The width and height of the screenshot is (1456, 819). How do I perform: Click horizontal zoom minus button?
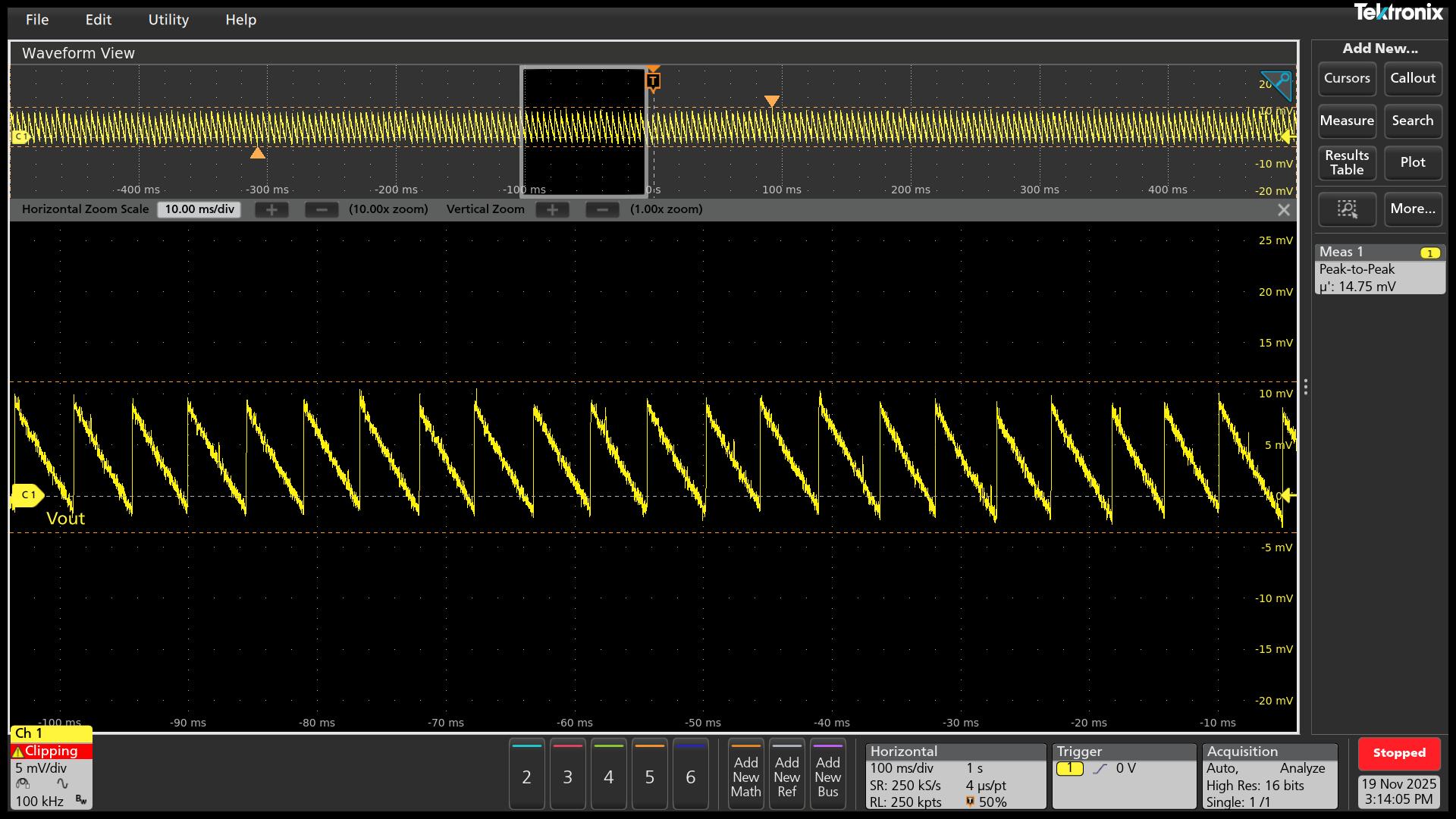[x=322, y=210]
